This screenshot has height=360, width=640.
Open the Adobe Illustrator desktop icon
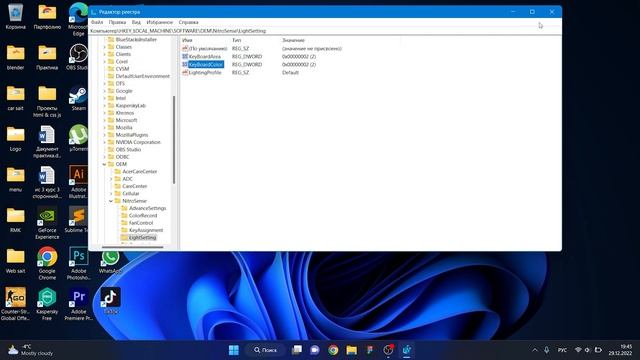click(78, 182)
